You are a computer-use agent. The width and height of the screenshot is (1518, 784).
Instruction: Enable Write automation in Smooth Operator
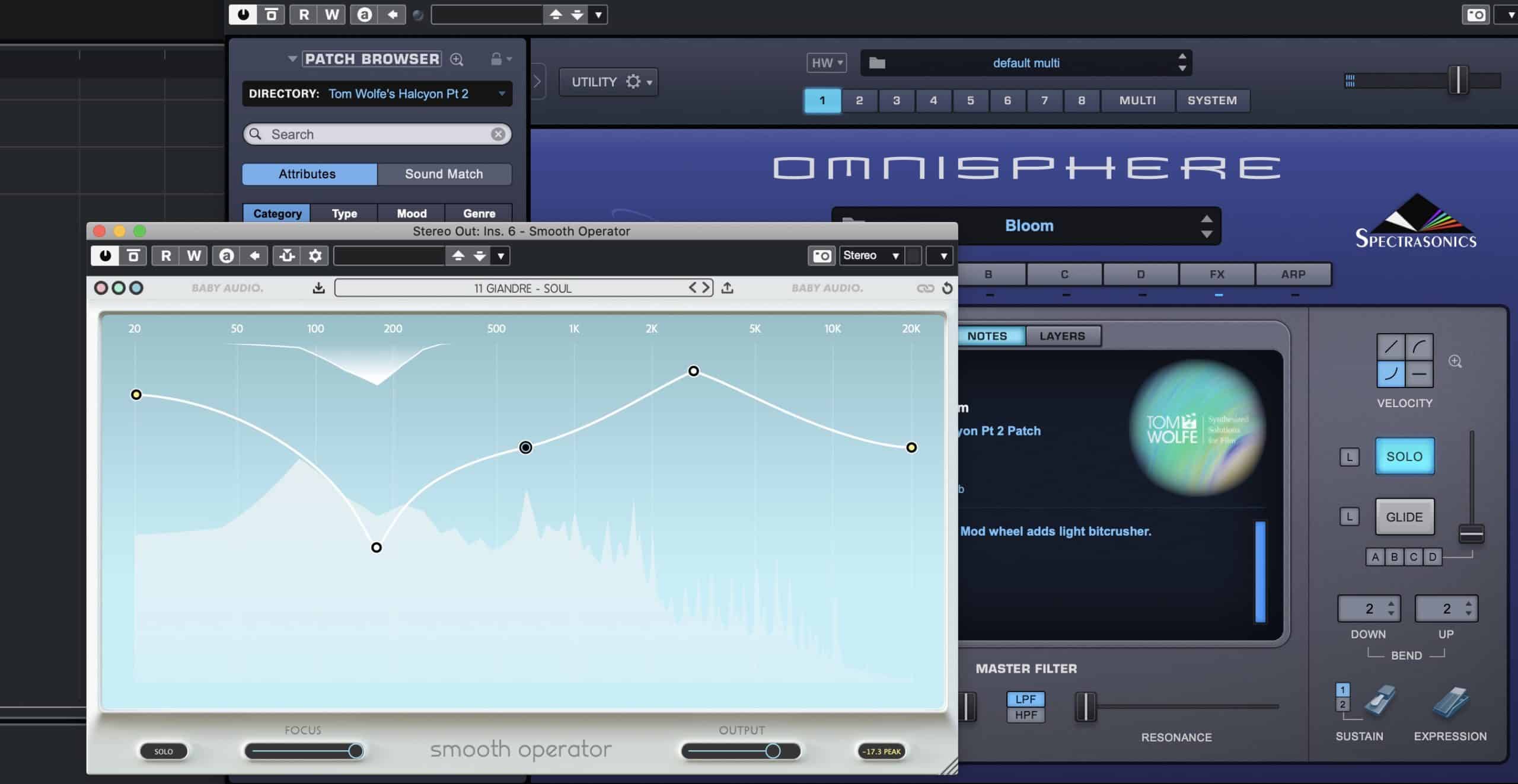(x=194, y=255)
